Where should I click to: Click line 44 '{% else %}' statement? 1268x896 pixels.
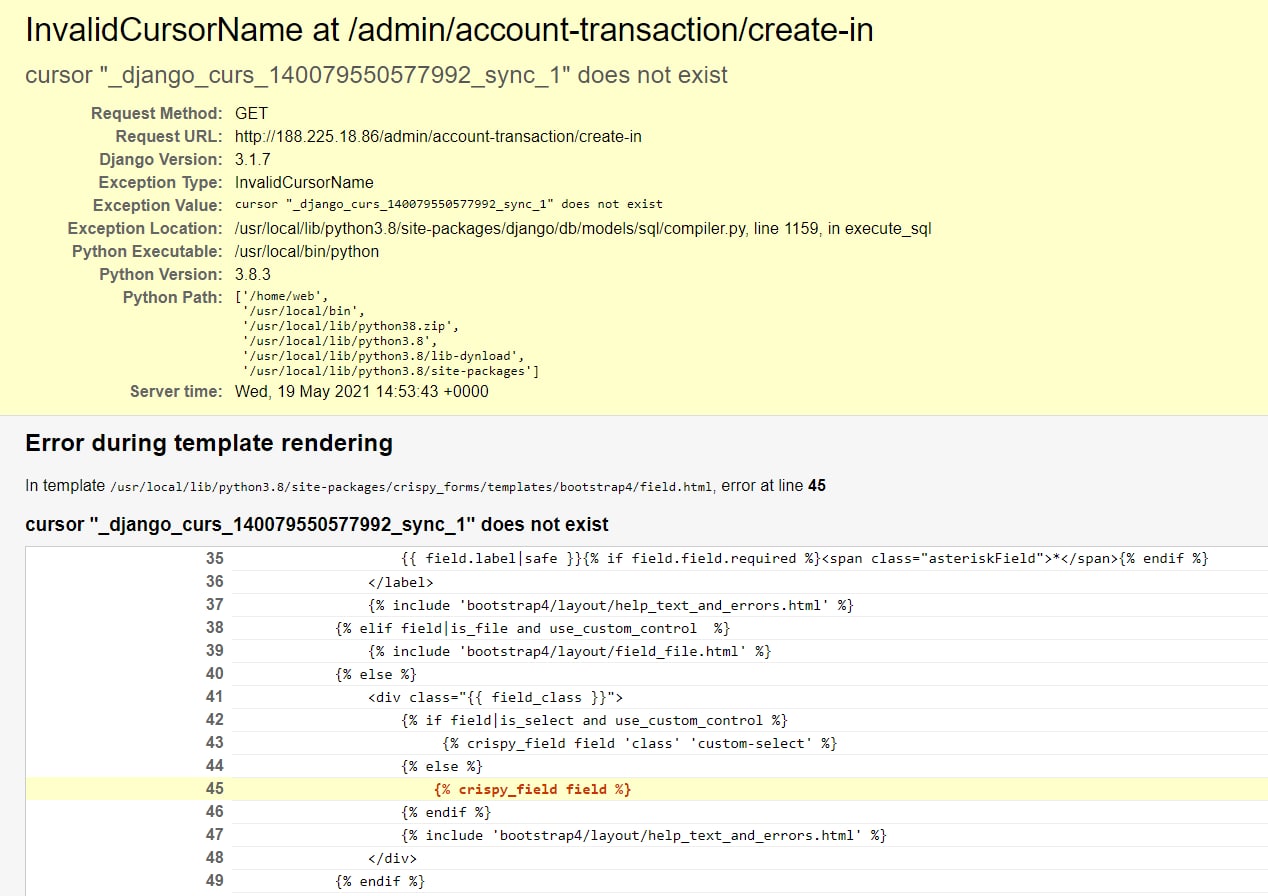coord(441,766)
